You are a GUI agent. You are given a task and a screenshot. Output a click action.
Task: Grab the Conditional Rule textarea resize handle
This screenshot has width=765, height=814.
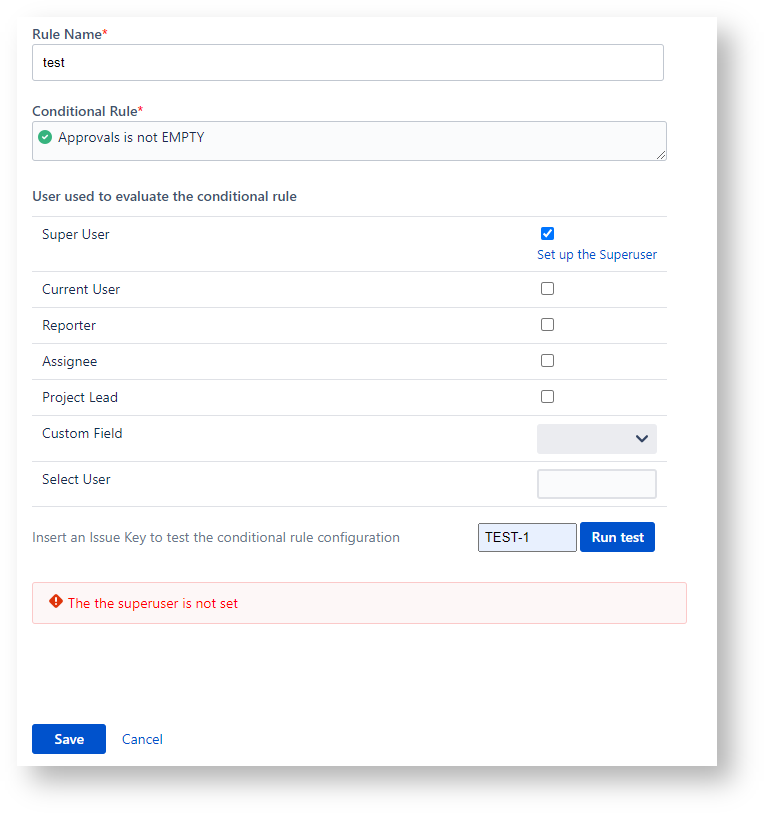click(x=661, y=155)
